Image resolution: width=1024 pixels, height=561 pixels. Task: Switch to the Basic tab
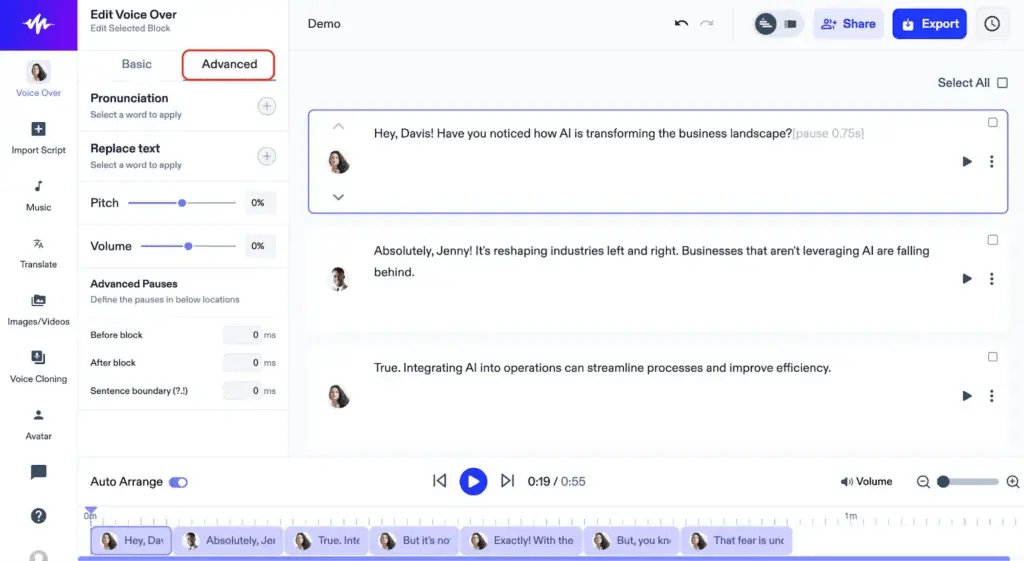[137, 64]
